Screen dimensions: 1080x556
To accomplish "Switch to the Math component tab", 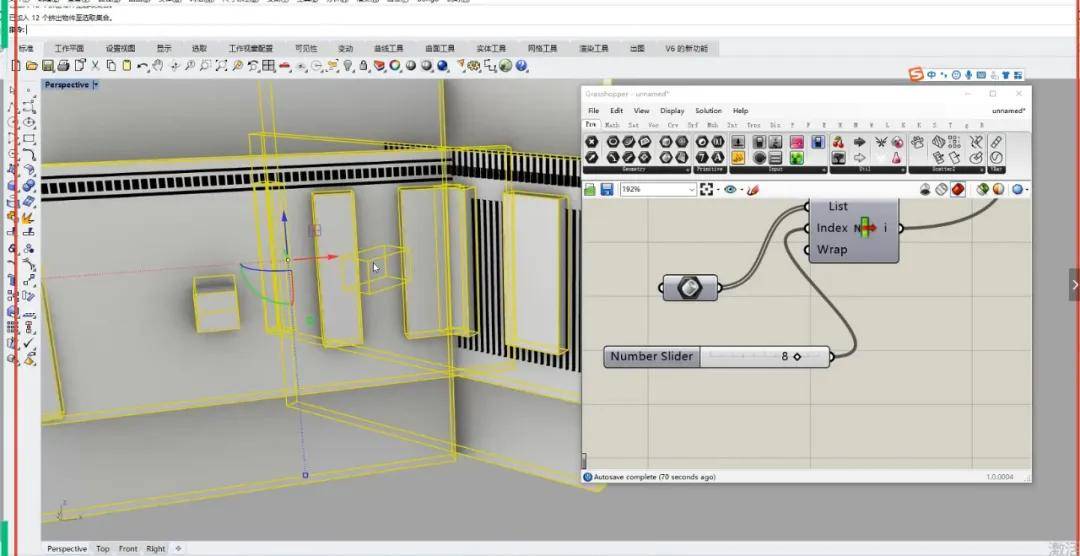I will 612,125.
